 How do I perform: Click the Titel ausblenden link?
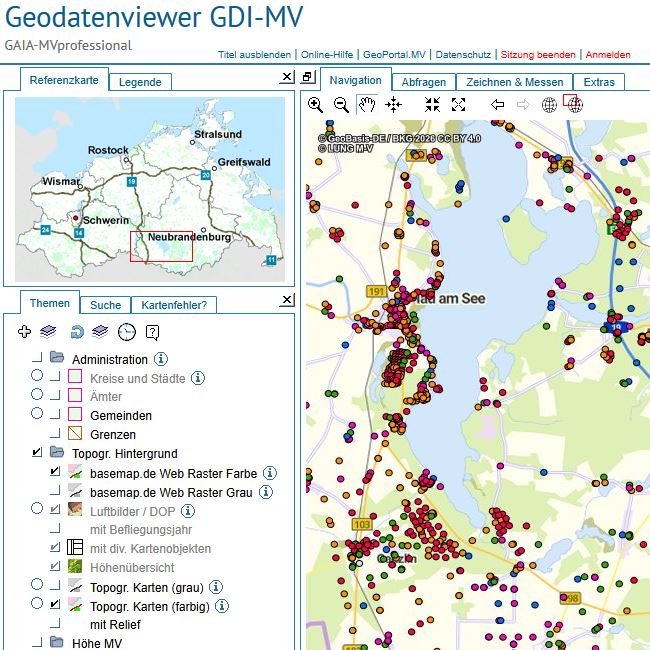coord(255,55)
